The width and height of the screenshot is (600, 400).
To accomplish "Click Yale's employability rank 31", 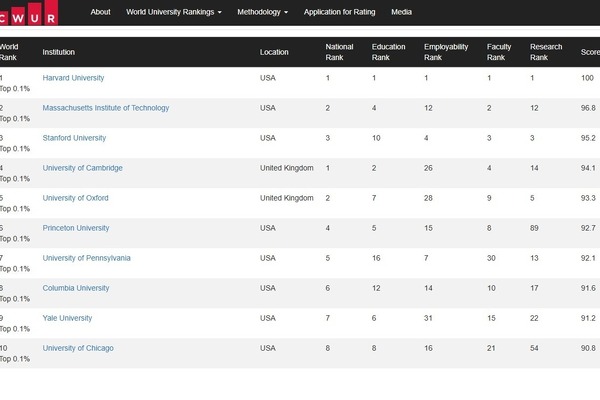I will coord(428,318).
